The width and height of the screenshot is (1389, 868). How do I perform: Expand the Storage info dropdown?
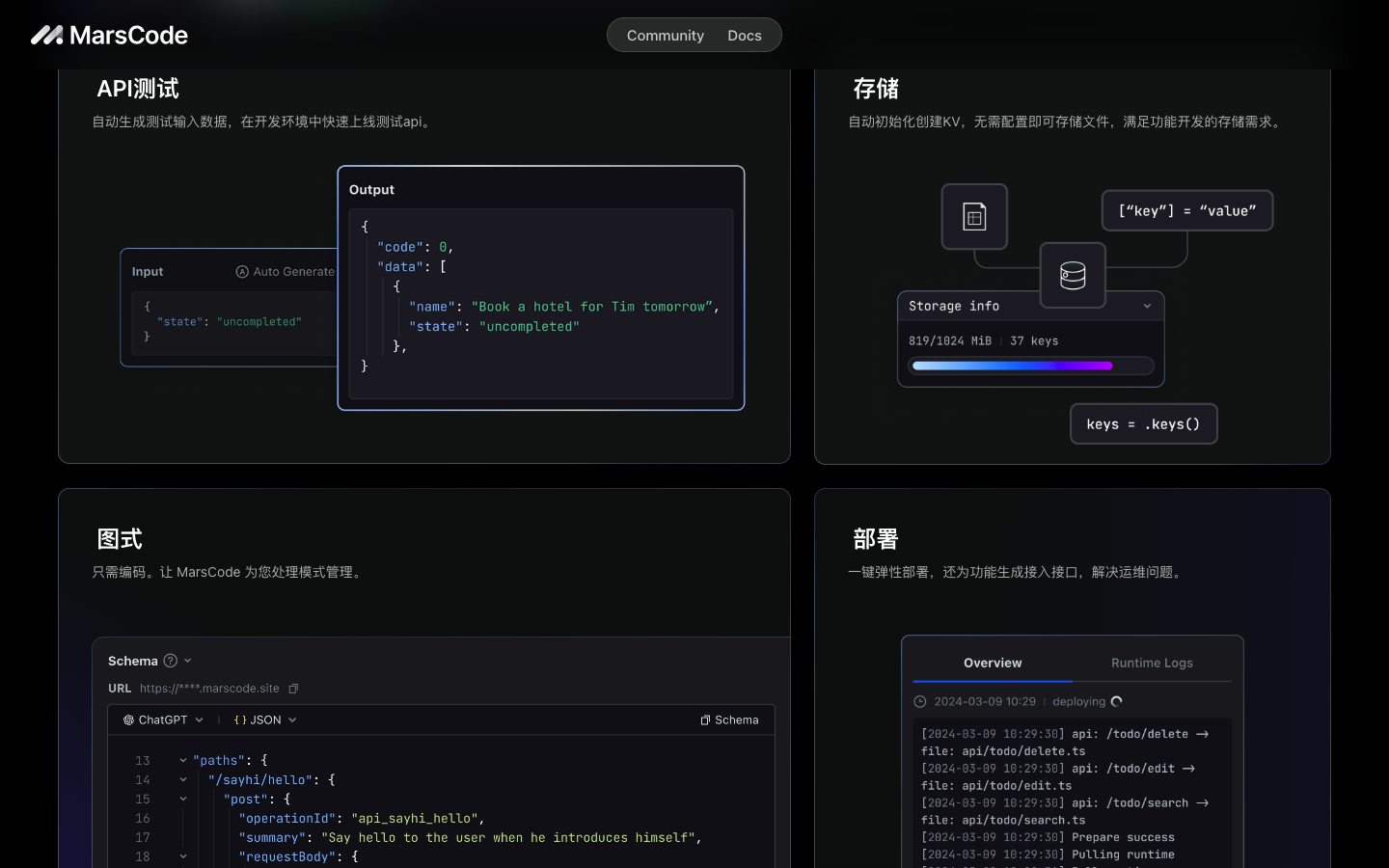point(1147,306)
